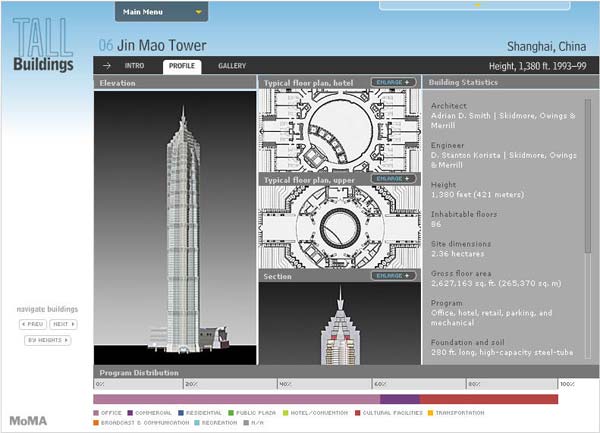Click the arrow icon left of INTRO

pyautogui.click(x=107, y=66)
